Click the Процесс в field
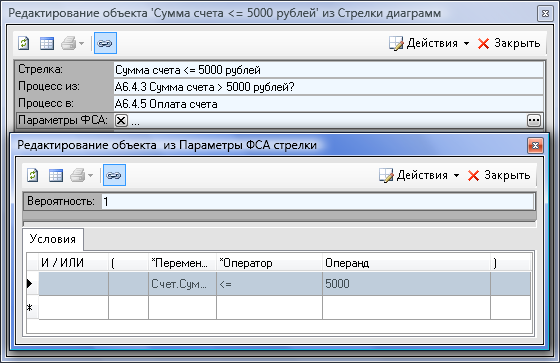560x363 pixels. 329,104
